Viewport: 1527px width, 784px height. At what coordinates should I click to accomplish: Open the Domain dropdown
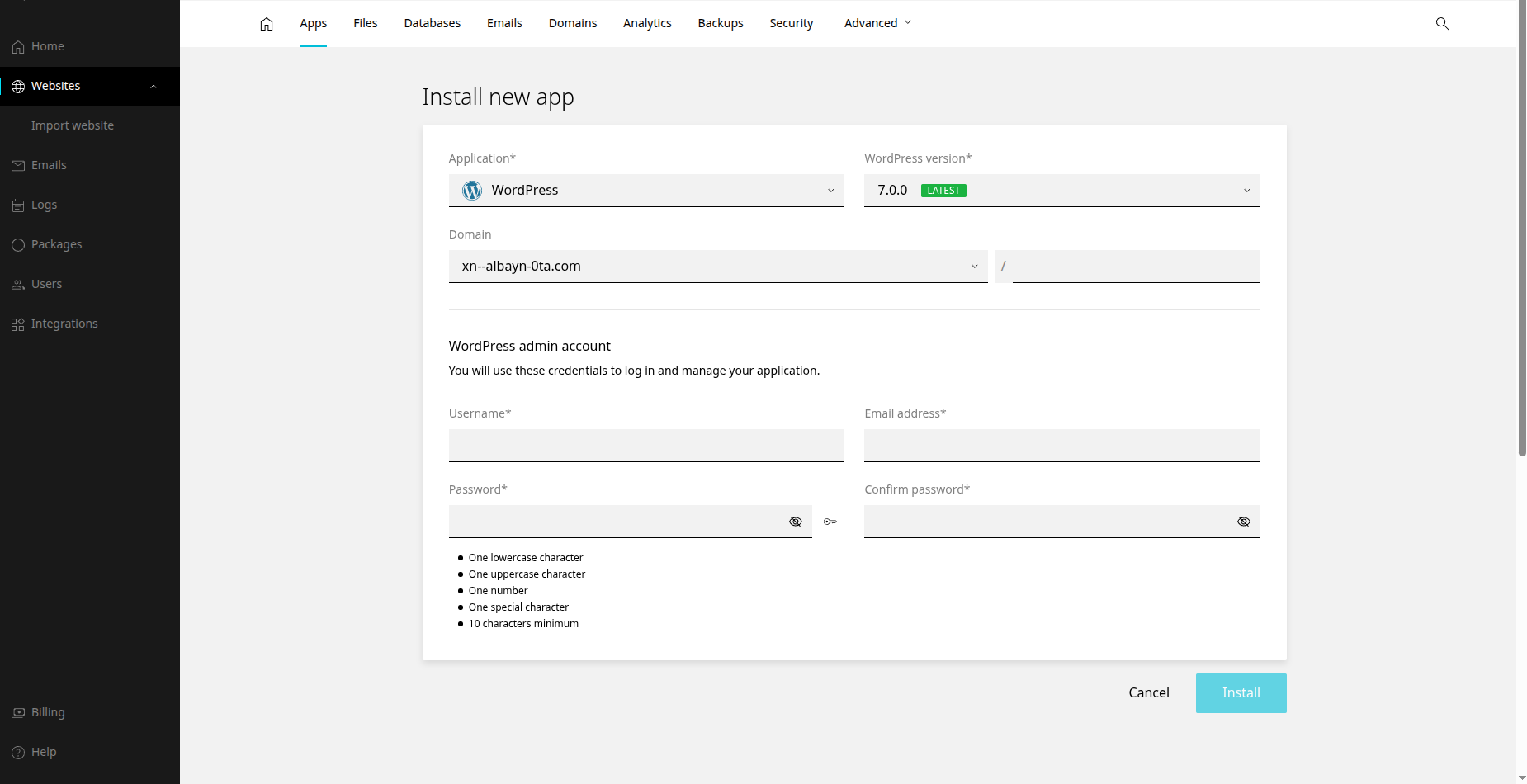[x=718, y=267]
